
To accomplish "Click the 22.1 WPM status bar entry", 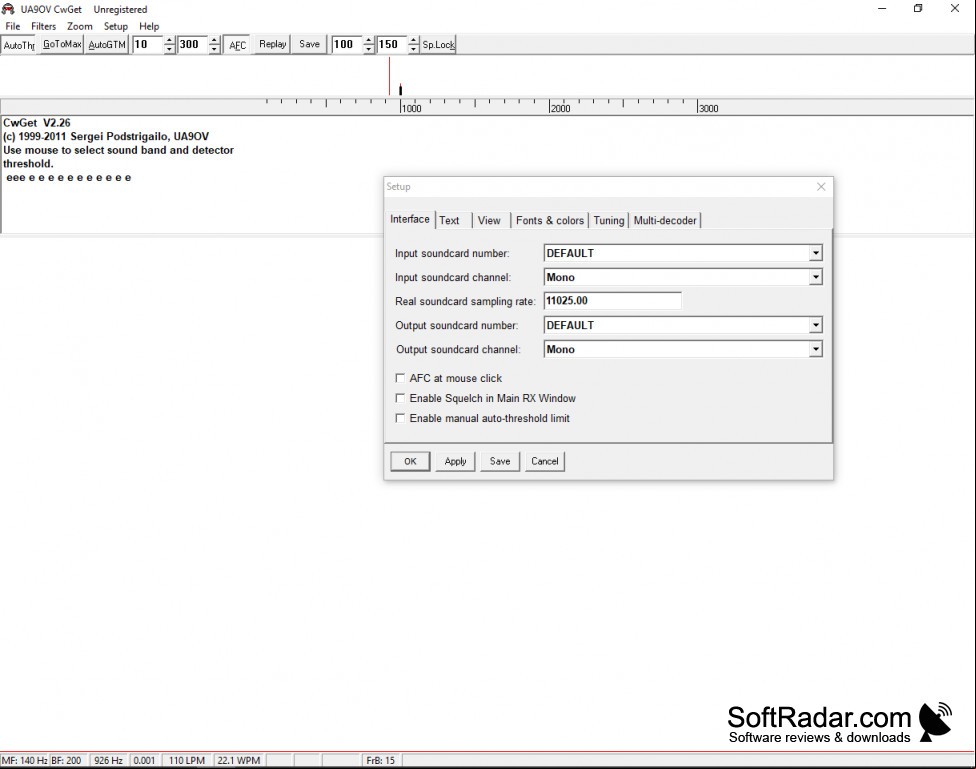I will point(238,760).
